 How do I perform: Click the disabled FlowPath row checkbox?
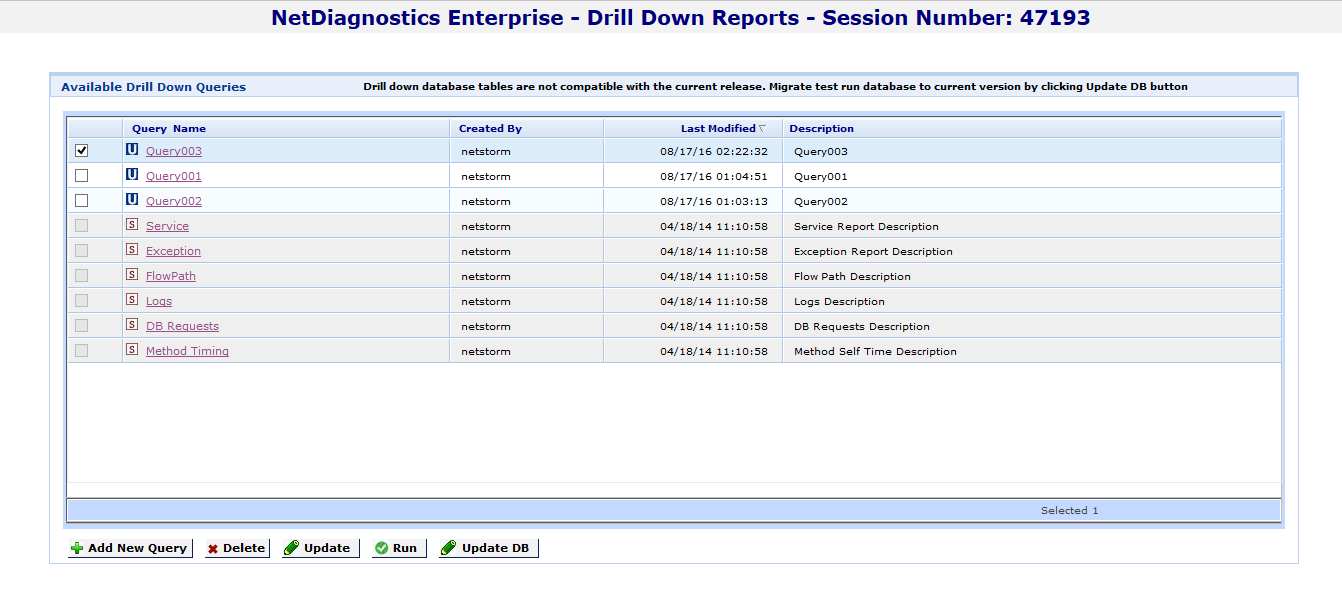(x=82, y=275)
